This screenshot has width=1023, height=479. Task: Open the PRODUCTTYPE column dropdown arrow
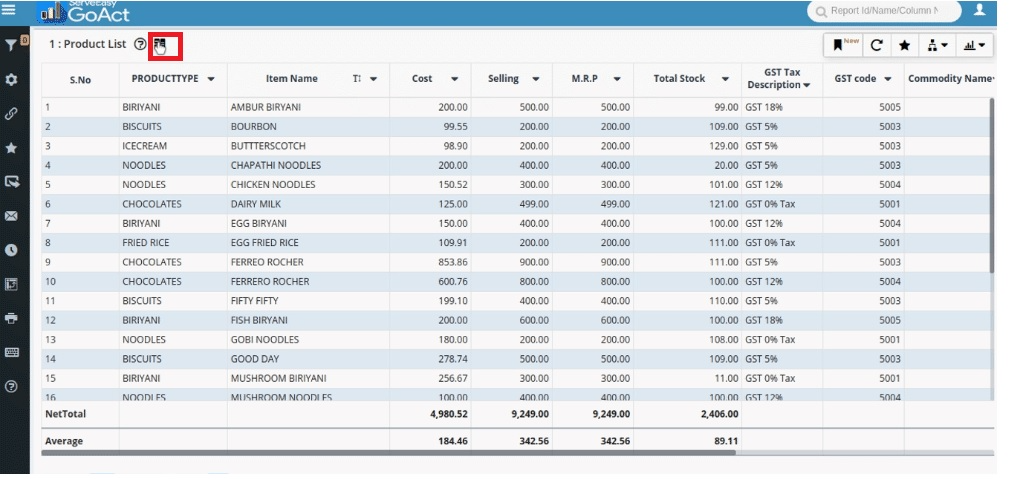coord(211,79)
